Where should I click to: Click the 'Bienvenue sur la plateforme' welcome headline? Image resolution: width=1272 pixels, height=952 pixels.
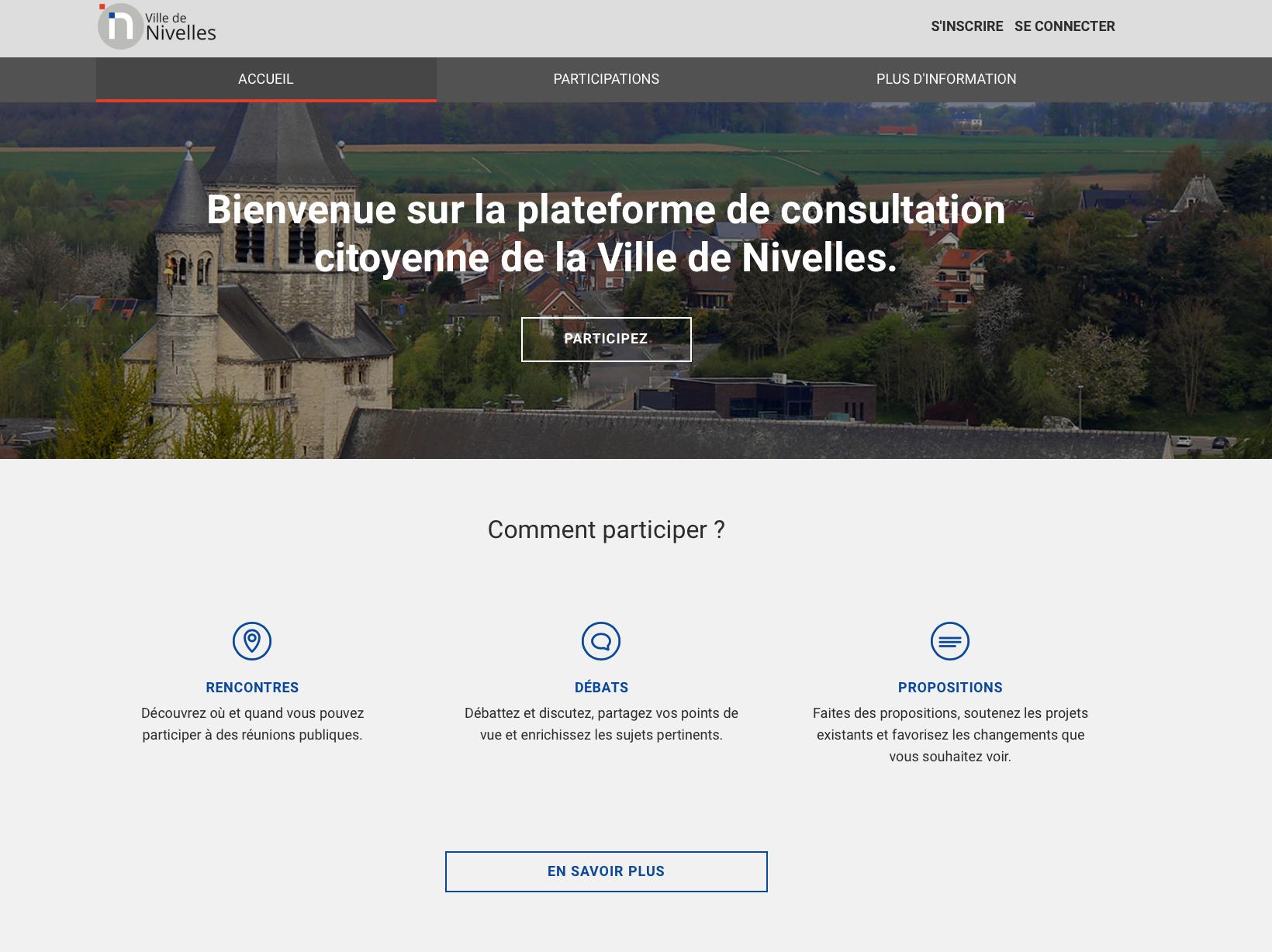pos(607,233)
